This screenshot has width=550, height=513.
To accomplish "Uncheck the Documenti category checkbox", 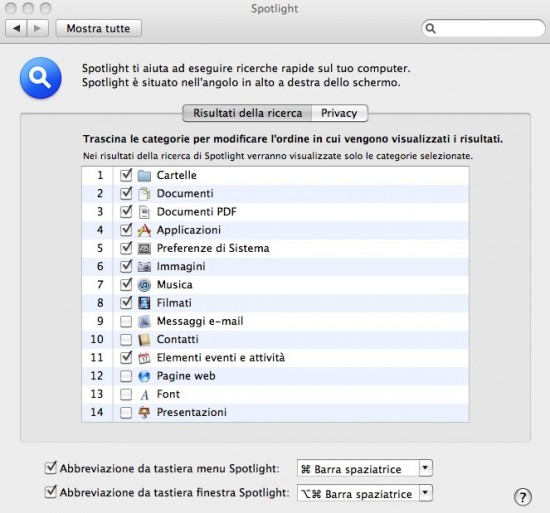I will [126, 193].
